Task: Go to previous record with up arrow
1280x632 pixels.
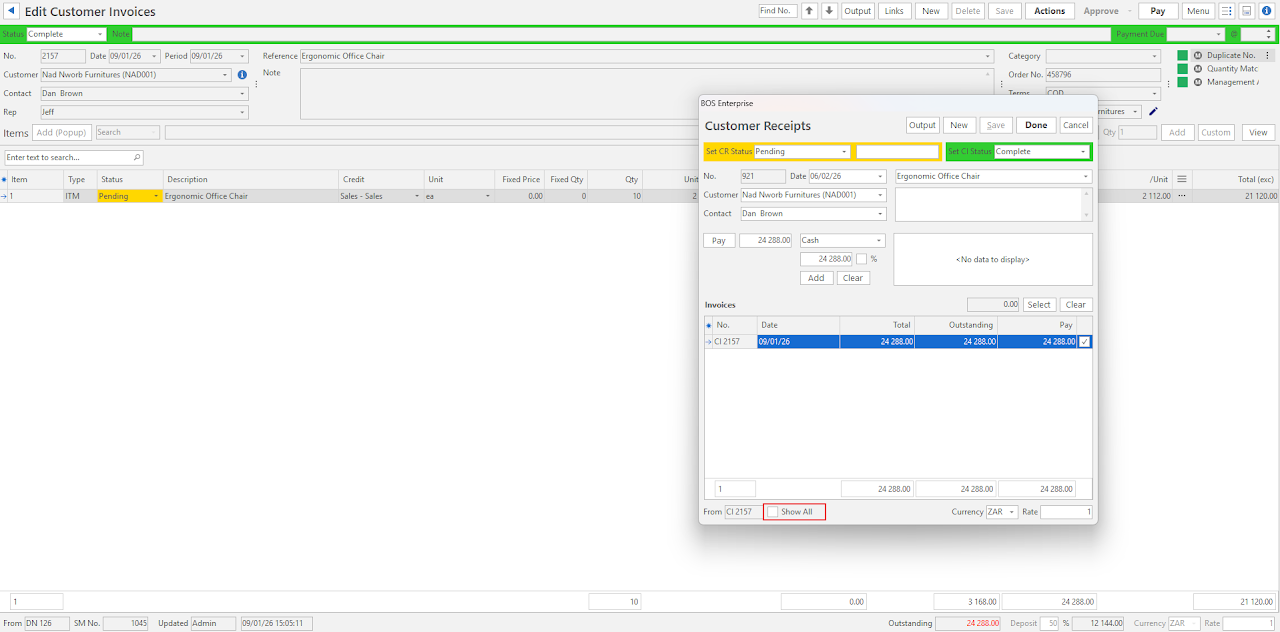Action: coord(810,11)
